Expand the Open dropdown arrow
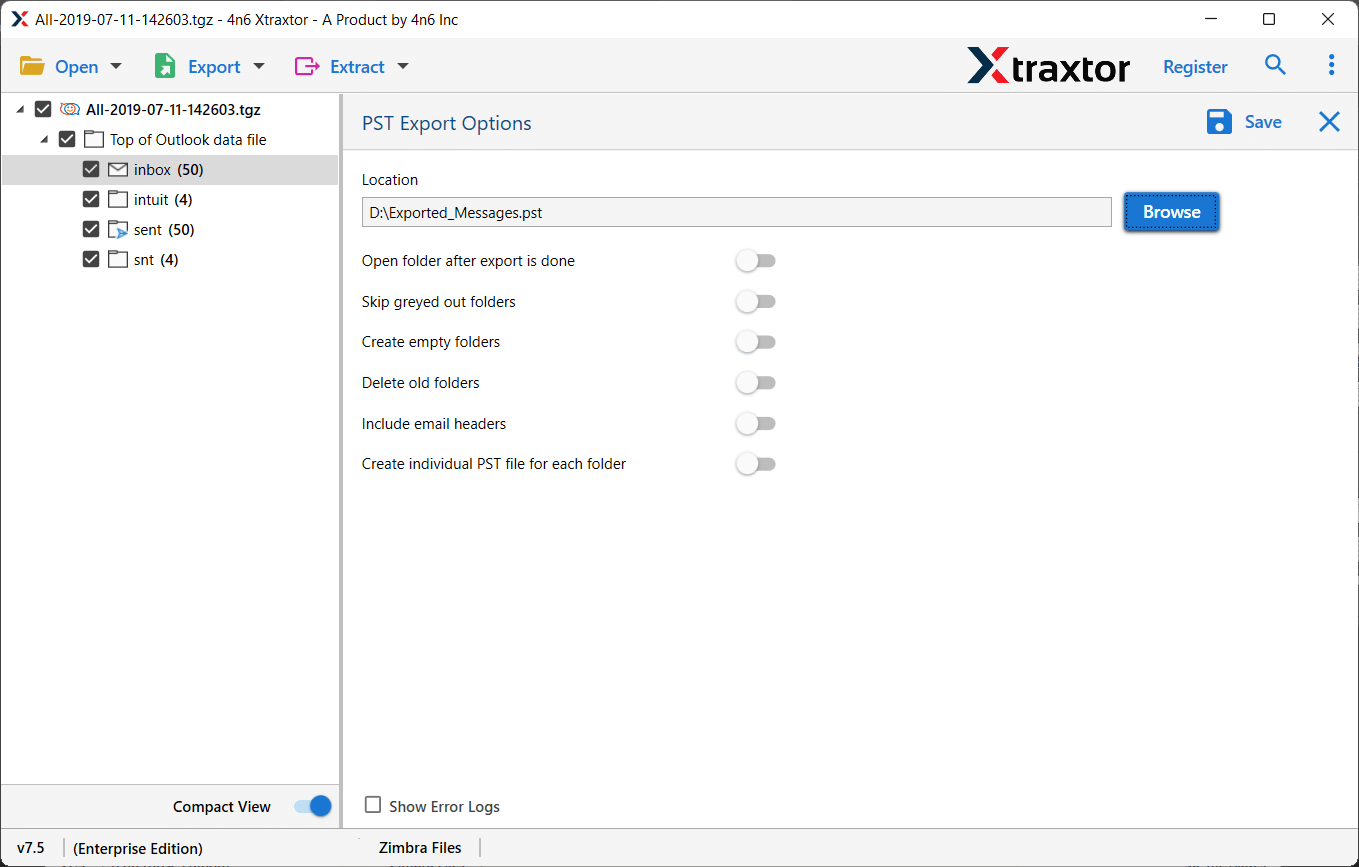This screenshot has height=867, width=1359. (x=116, y=66)
